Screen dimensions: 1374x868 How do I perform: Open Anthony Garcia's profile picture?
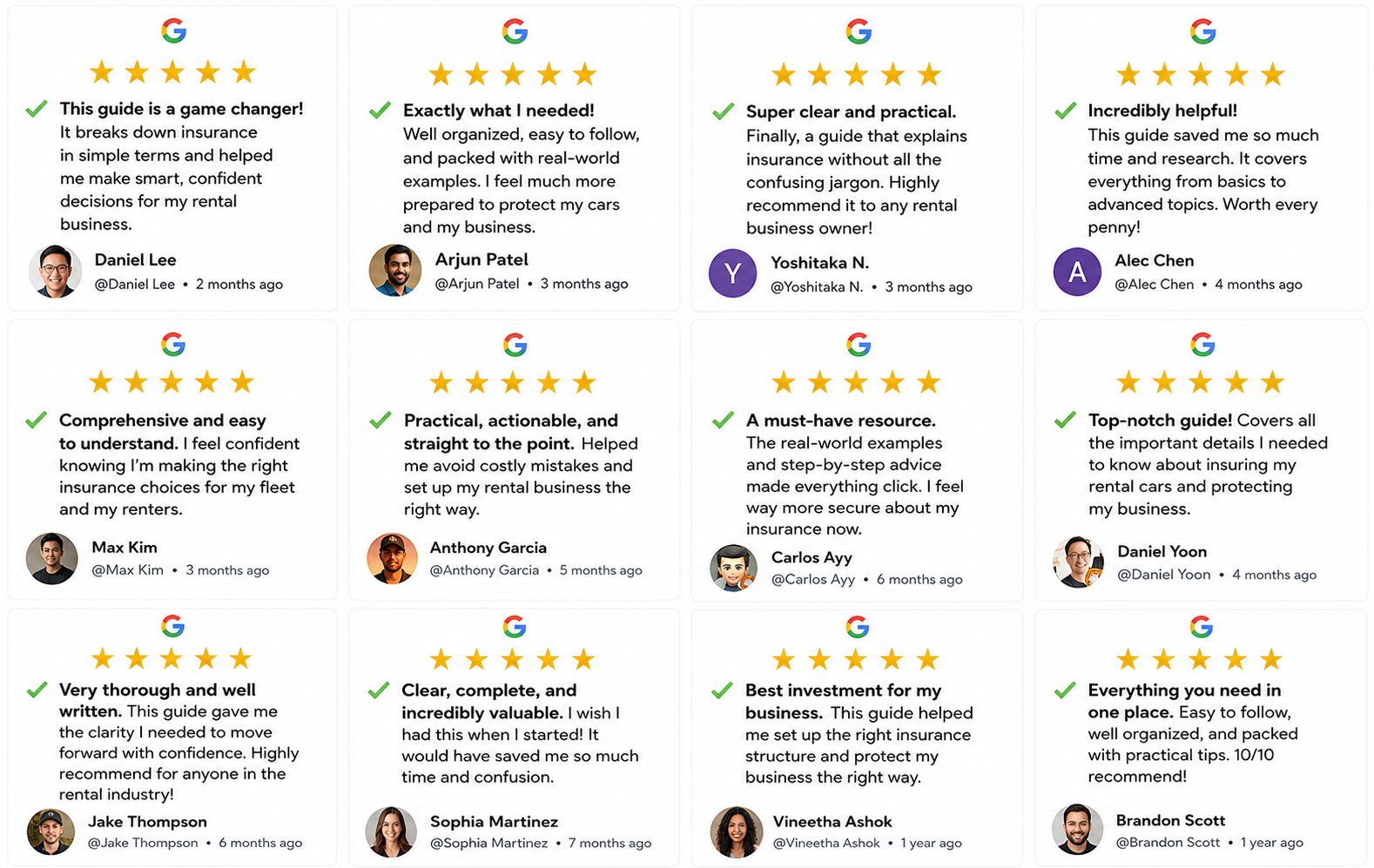[392, 558]
